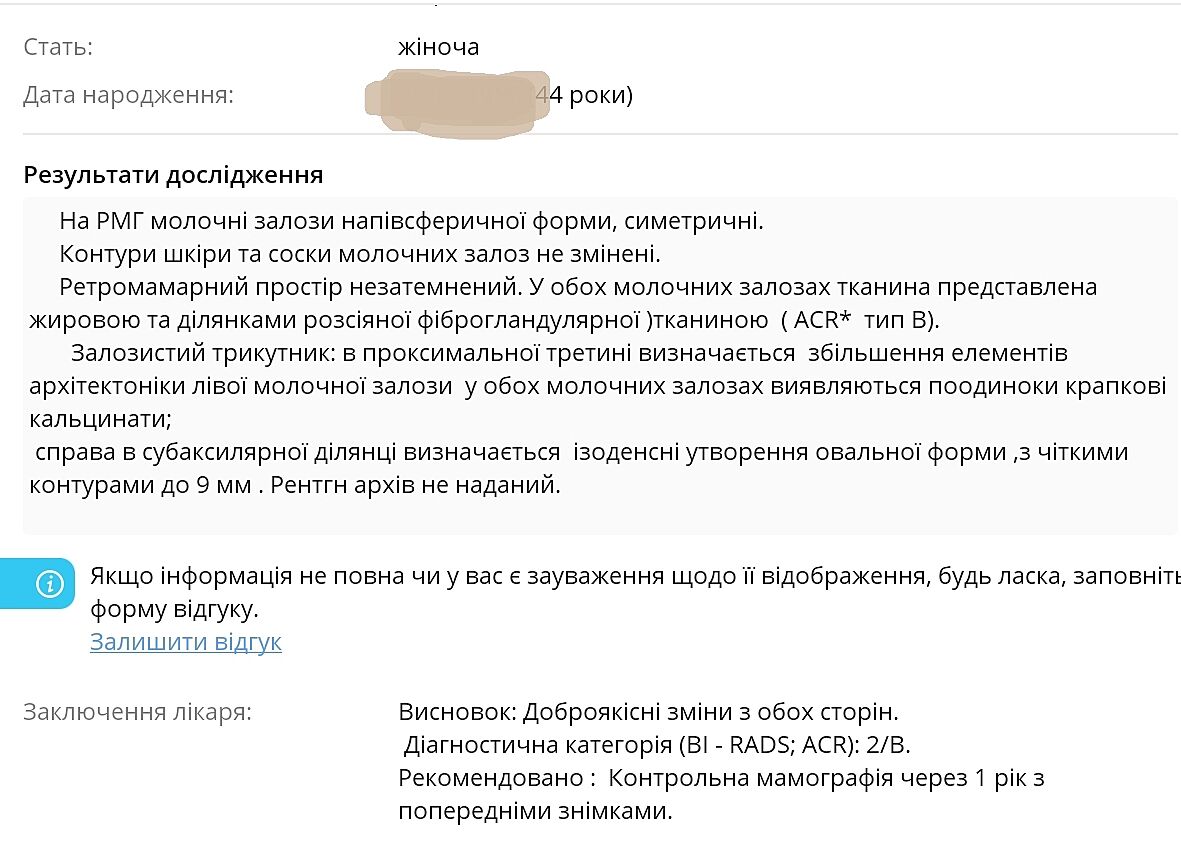The height and width of the screenshot is (846, 1181).
Task: Click the "Діагностична категорія (BI - RADS; ACR)" line
Action: (658, 745)
